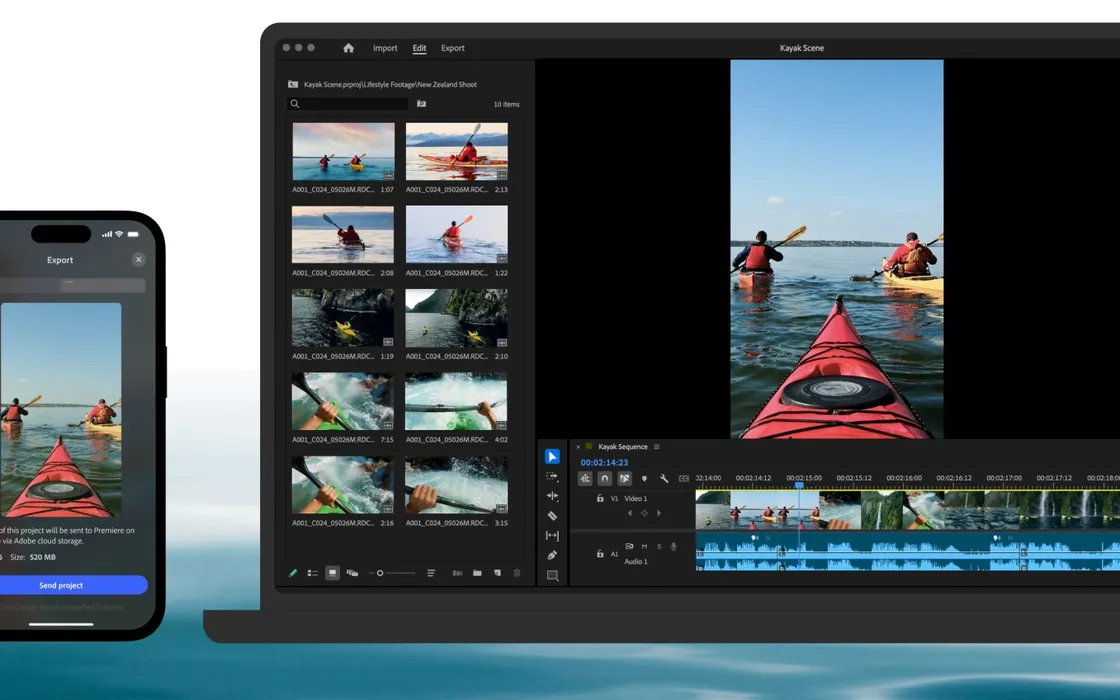Select the Track Select Forward tool
The image size is (1120, 700).
[x=552, y=477]
